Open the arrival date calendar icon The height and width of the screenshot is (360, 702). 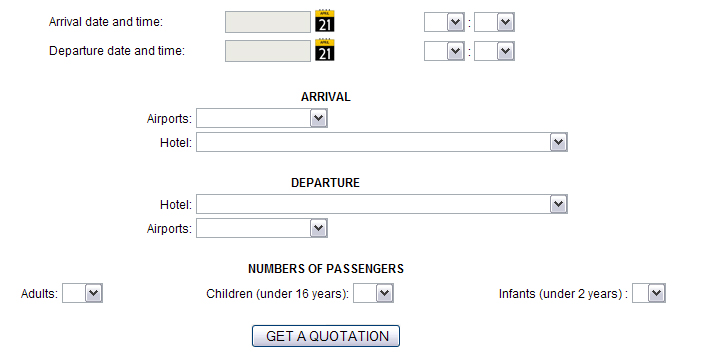coord(325,21)
